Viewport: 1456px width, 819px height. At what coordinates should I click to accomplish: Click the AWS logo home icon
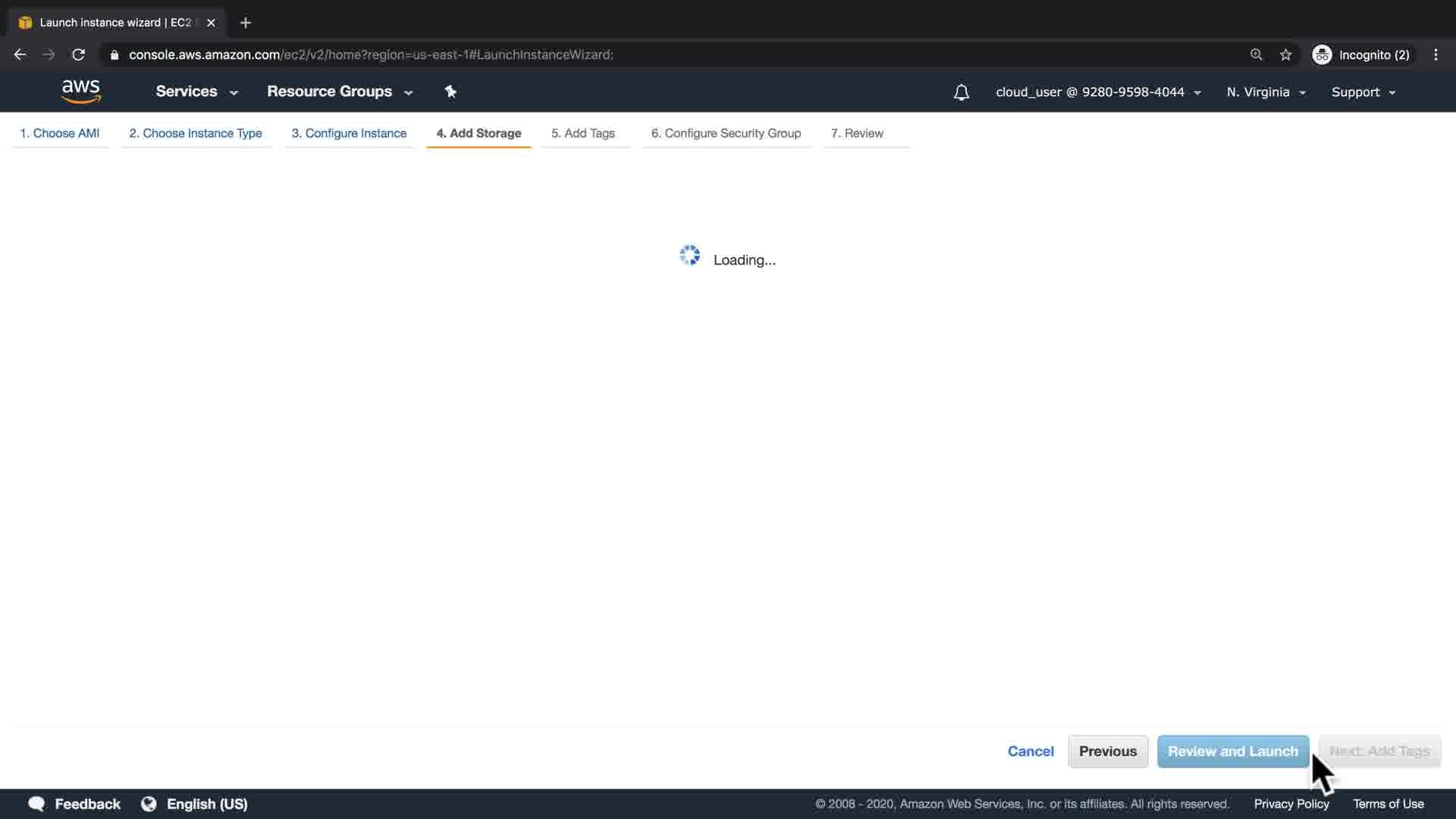pos(81,92)
